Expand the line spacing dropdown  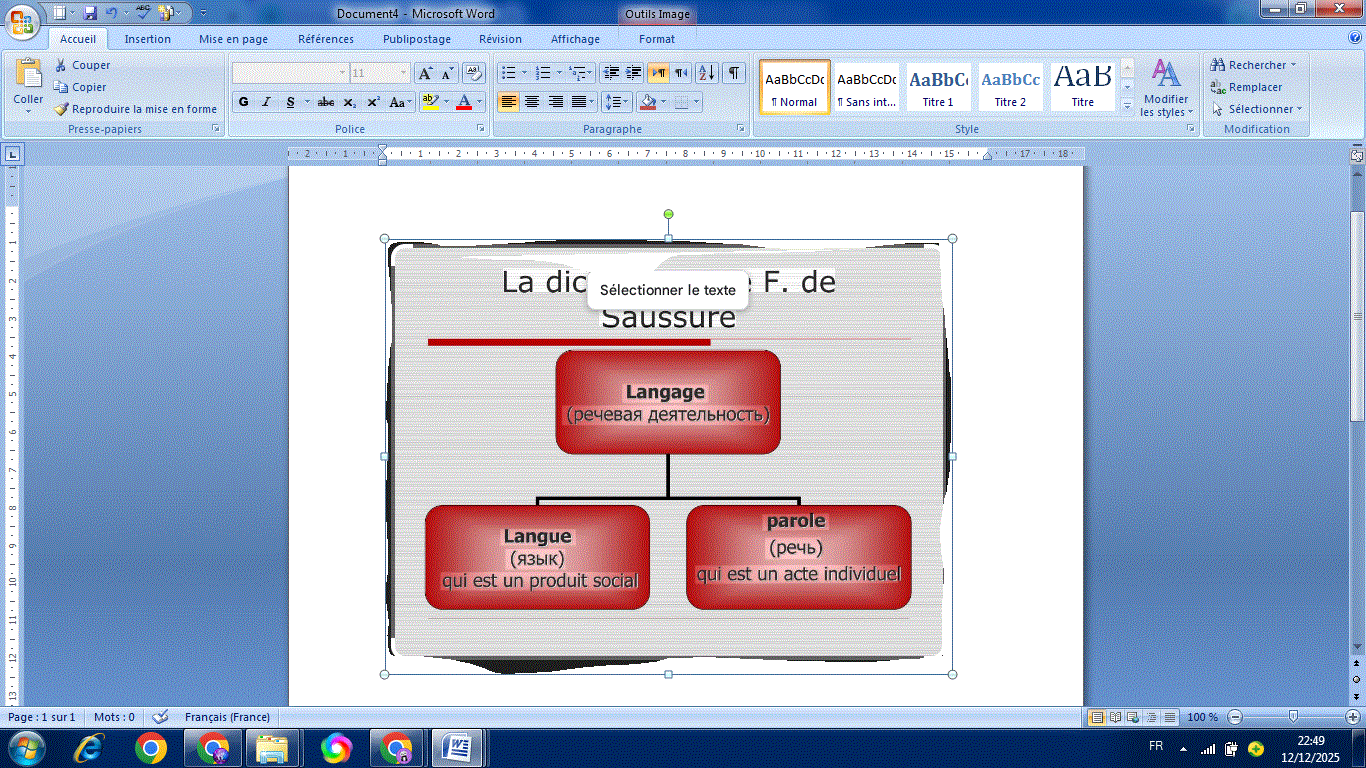[x=626, y=102]
